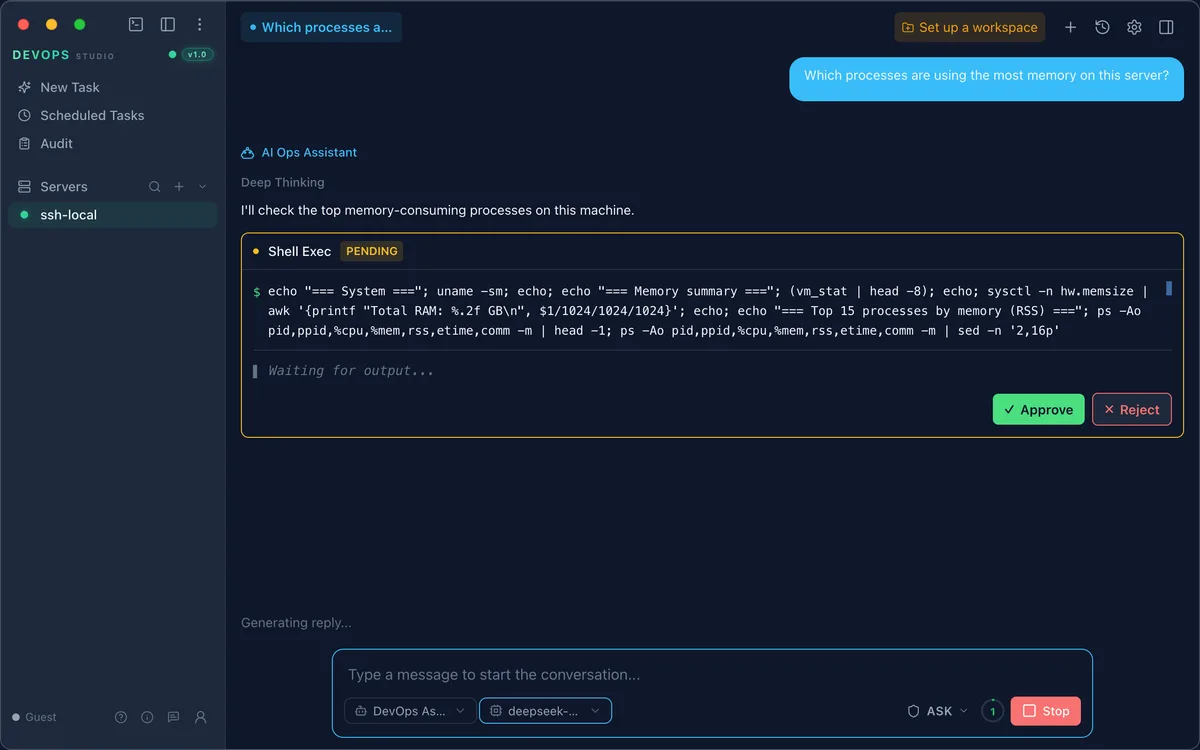Image resolution: width=1200 pixels, height=750 pixels.
Task: Click the DEVOPS STUDIO logo text
Action: pyautogui.click(x=63, y=55)
